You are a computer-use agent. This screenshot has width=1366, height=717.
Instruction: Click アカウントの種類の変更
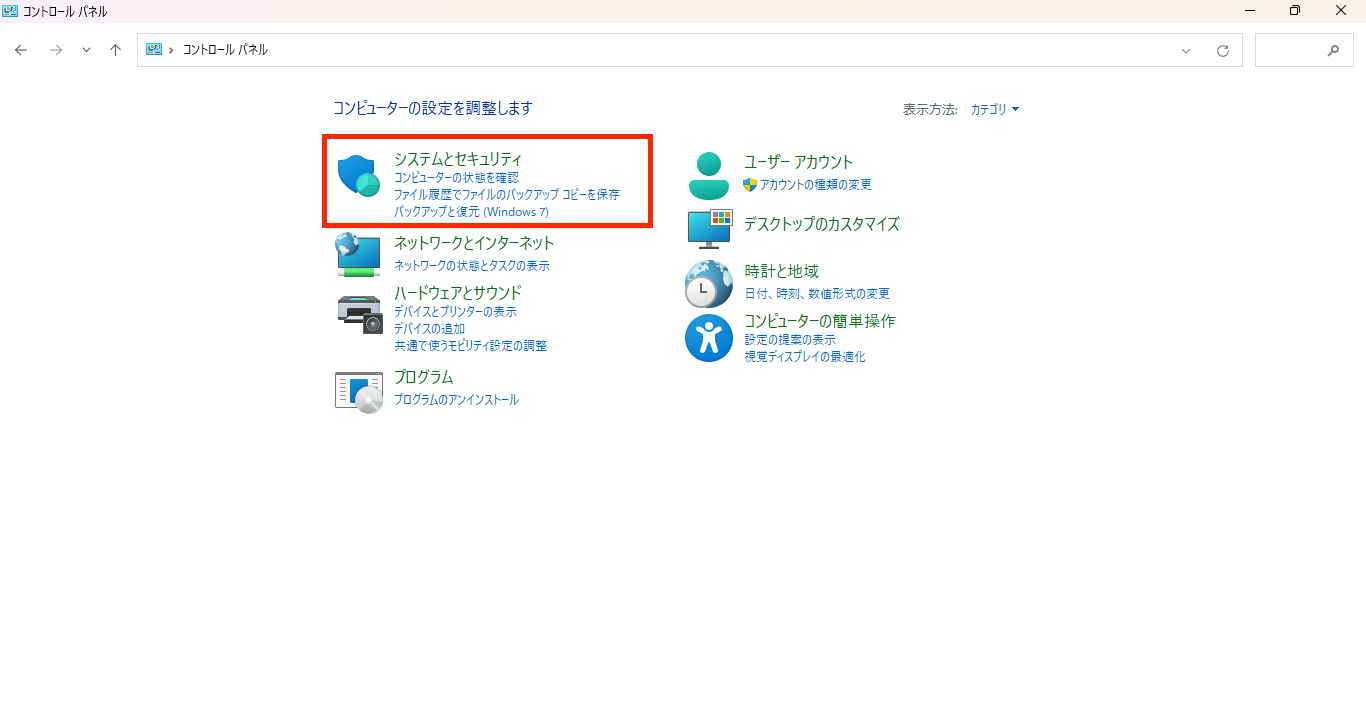(814, 184)
